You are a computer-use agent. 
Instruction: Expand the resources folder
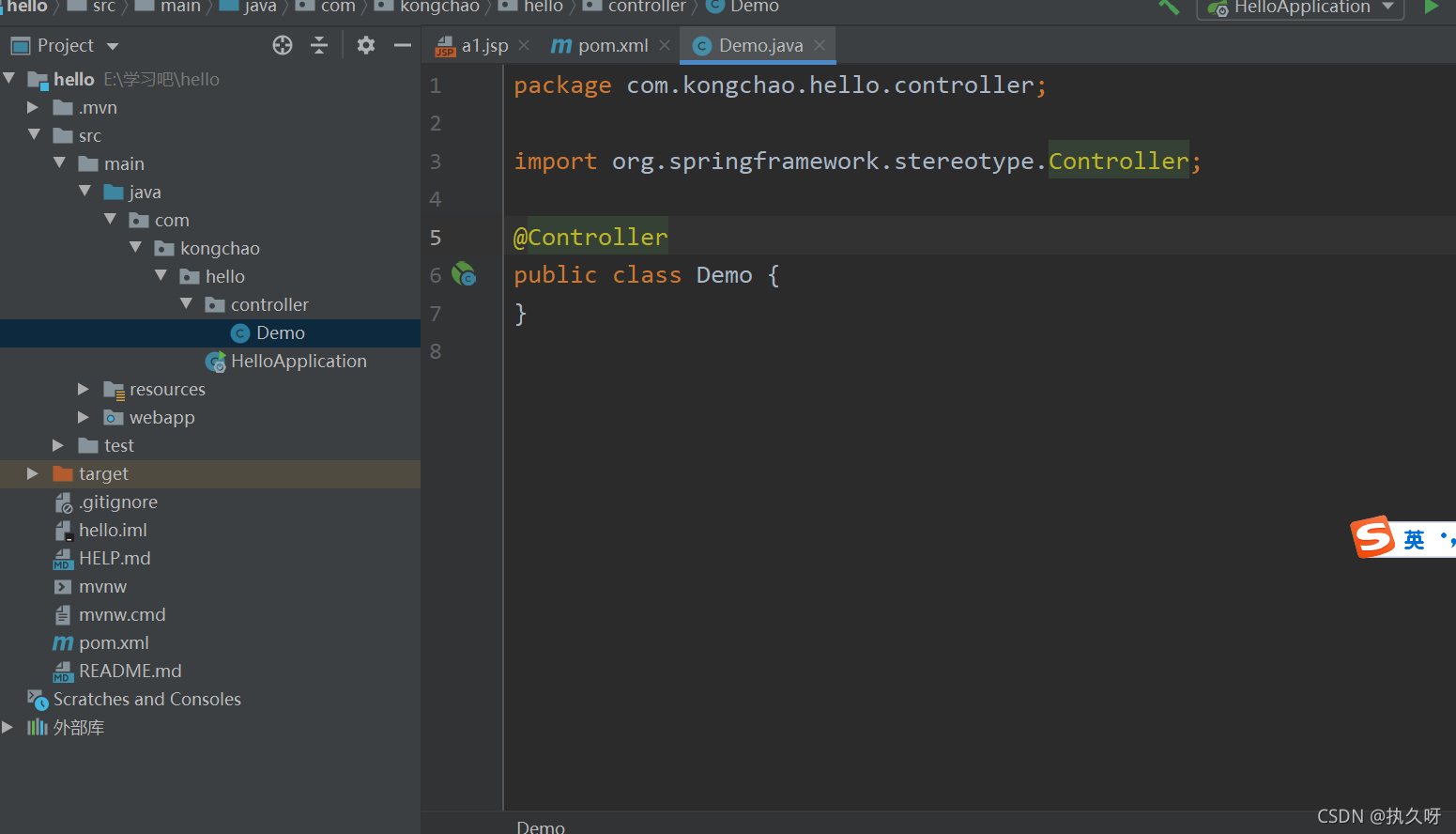(x=84, y=389)
